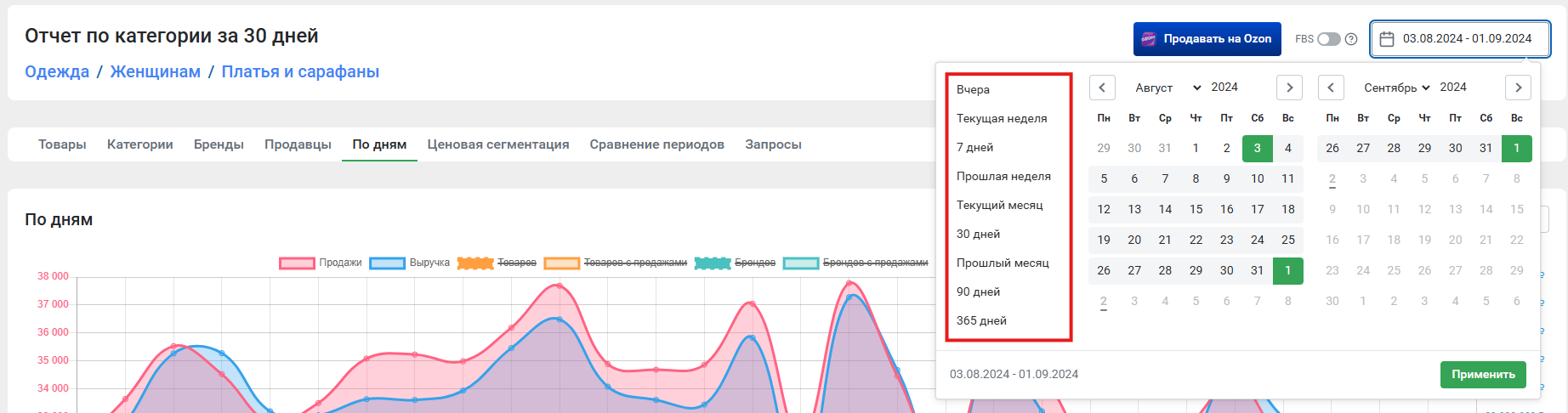Click the Ozon logo icon in button
1568x413 pixels.
[x=1149, y=39]
